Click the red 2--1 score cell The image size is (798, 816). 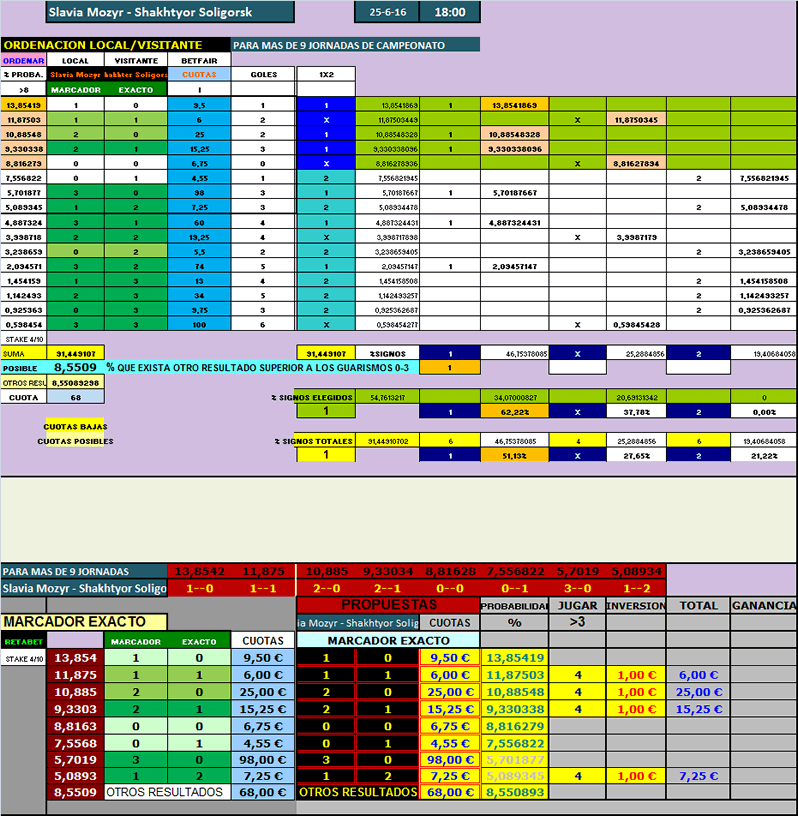387,589
